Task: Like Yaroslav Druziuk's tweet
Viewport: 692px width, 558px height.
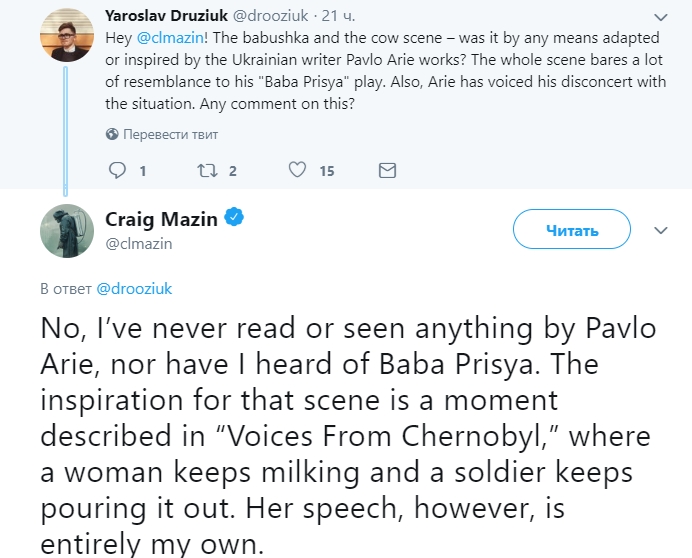Action: coord(297,171)
